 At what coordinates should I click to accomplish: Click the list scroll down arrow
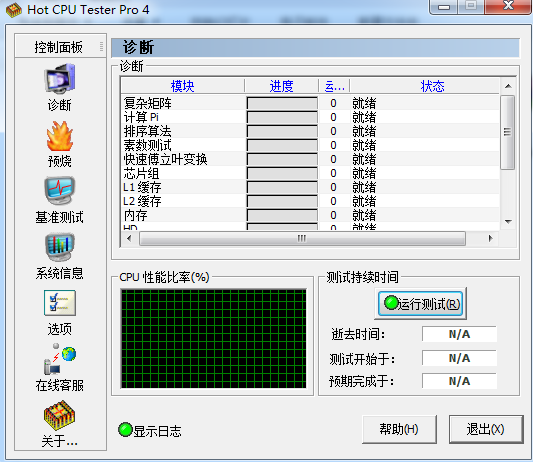pyautogui.click(x=508, y=222)
